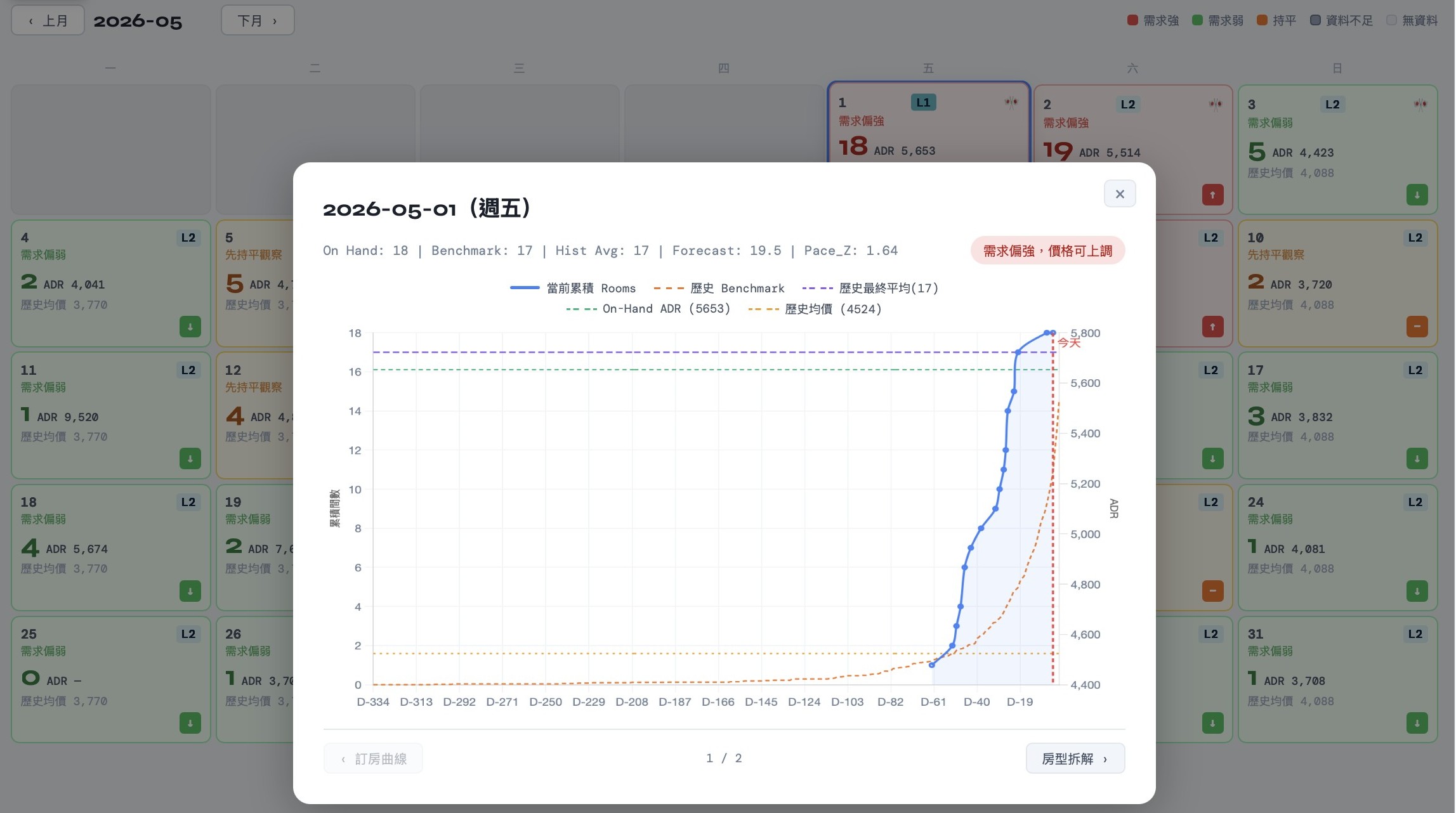1456x813 pixels.
Task: Click the 2026-05 month title
Action: pos(138,21)
